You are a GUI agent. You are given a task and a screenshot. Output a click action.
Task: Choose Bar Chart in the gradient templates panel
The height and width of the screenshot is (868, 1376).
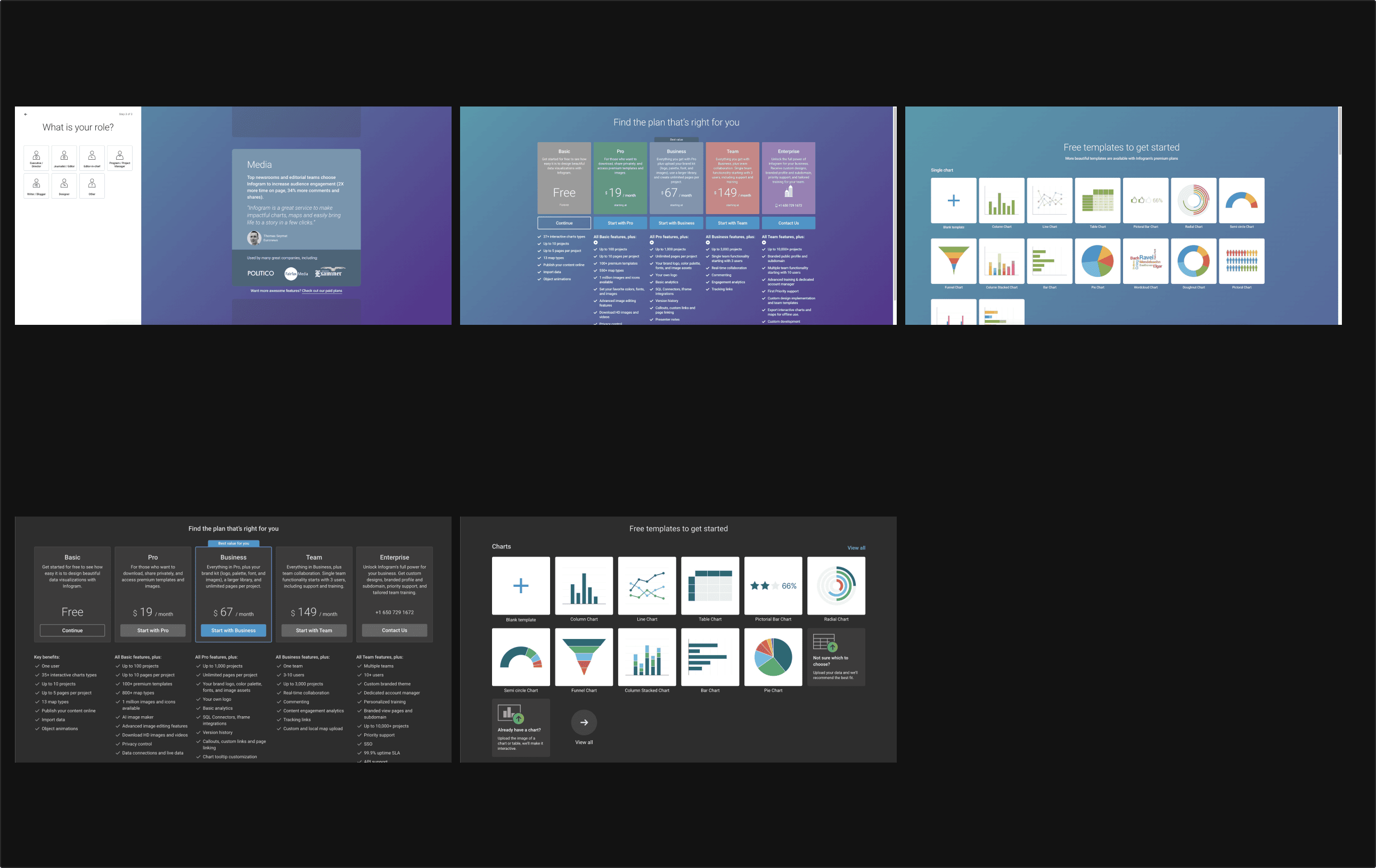tap(1049, 261)
